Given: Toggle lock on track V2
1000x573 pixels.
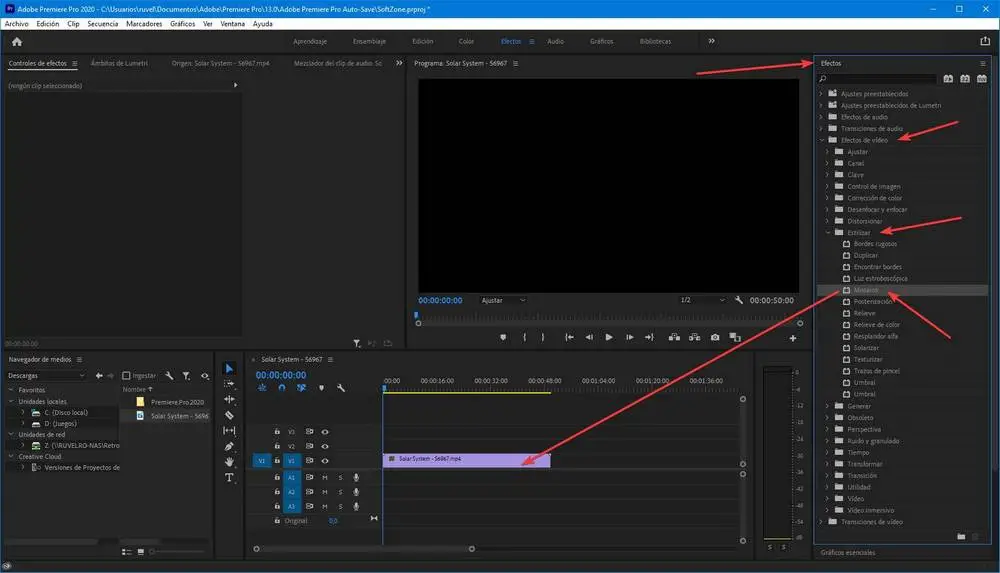Looking at the screenshot, I should tap(277, 446).
